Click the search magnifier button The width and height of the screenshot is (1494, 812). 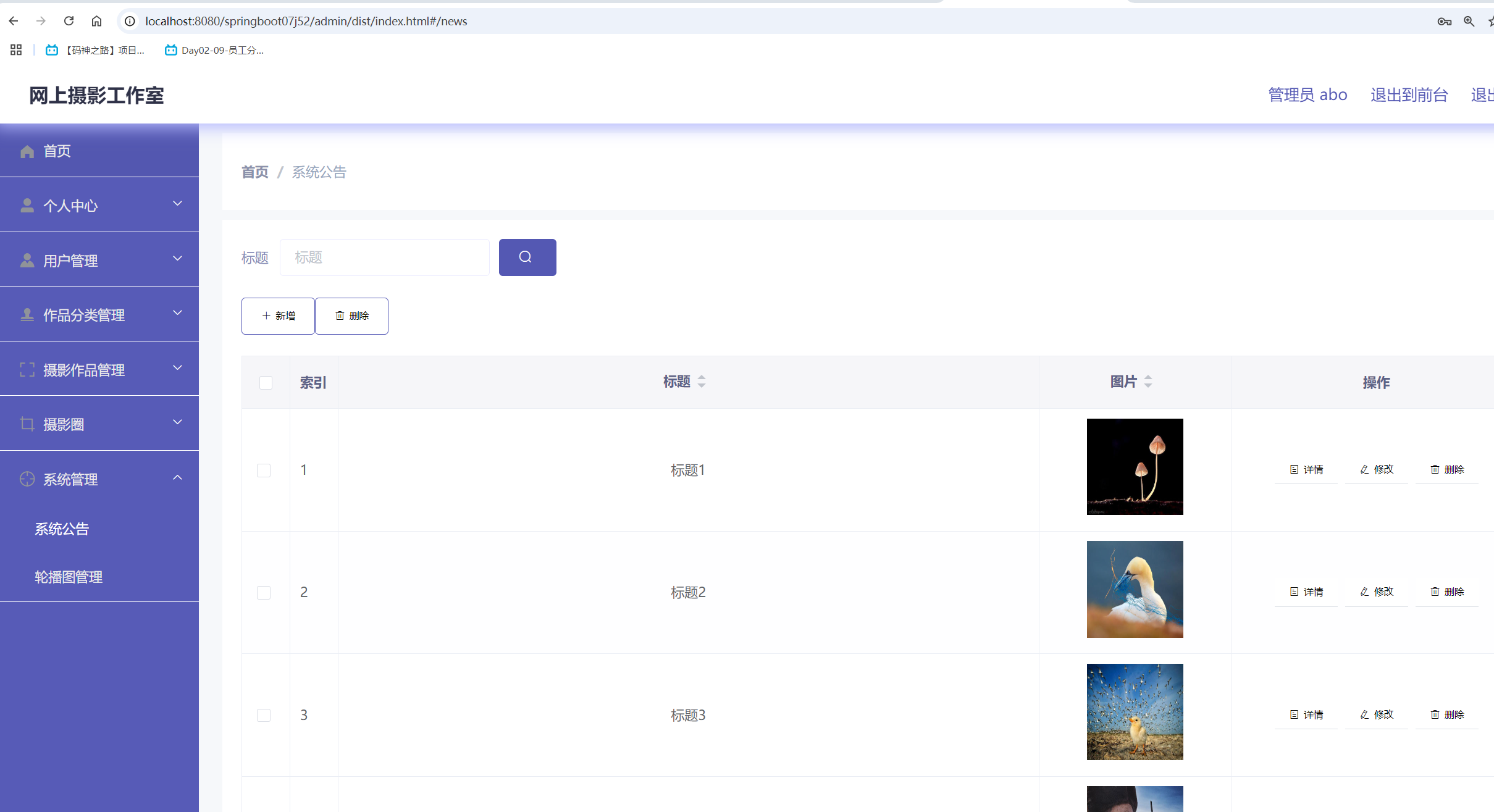tap(527, 257)
